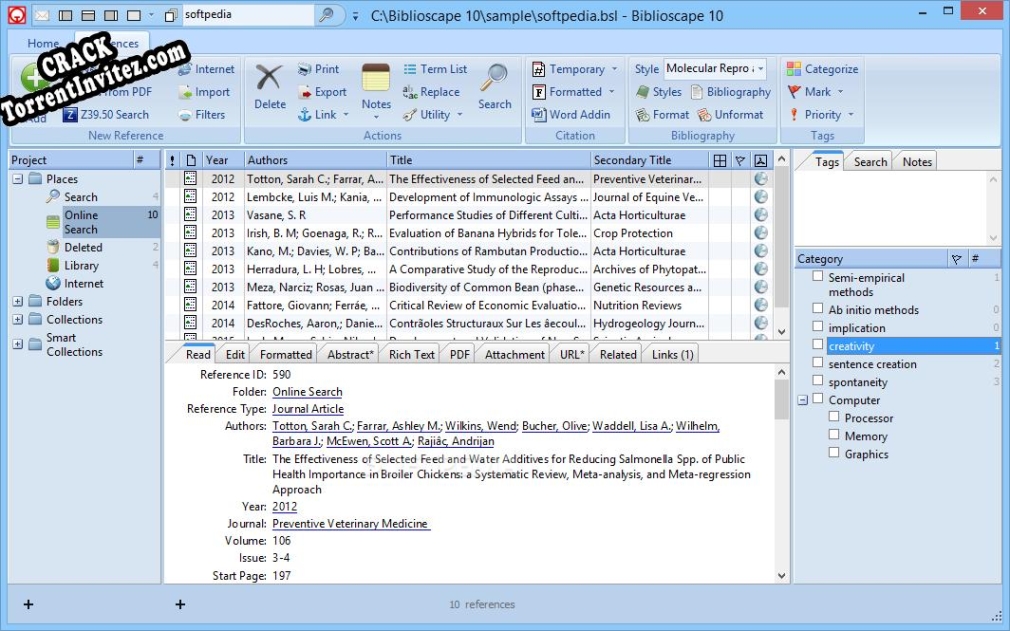Expand the Folders tree node
Image resolution: width=1010 pixels, height=631 pixels.
[x=16, y=301]
